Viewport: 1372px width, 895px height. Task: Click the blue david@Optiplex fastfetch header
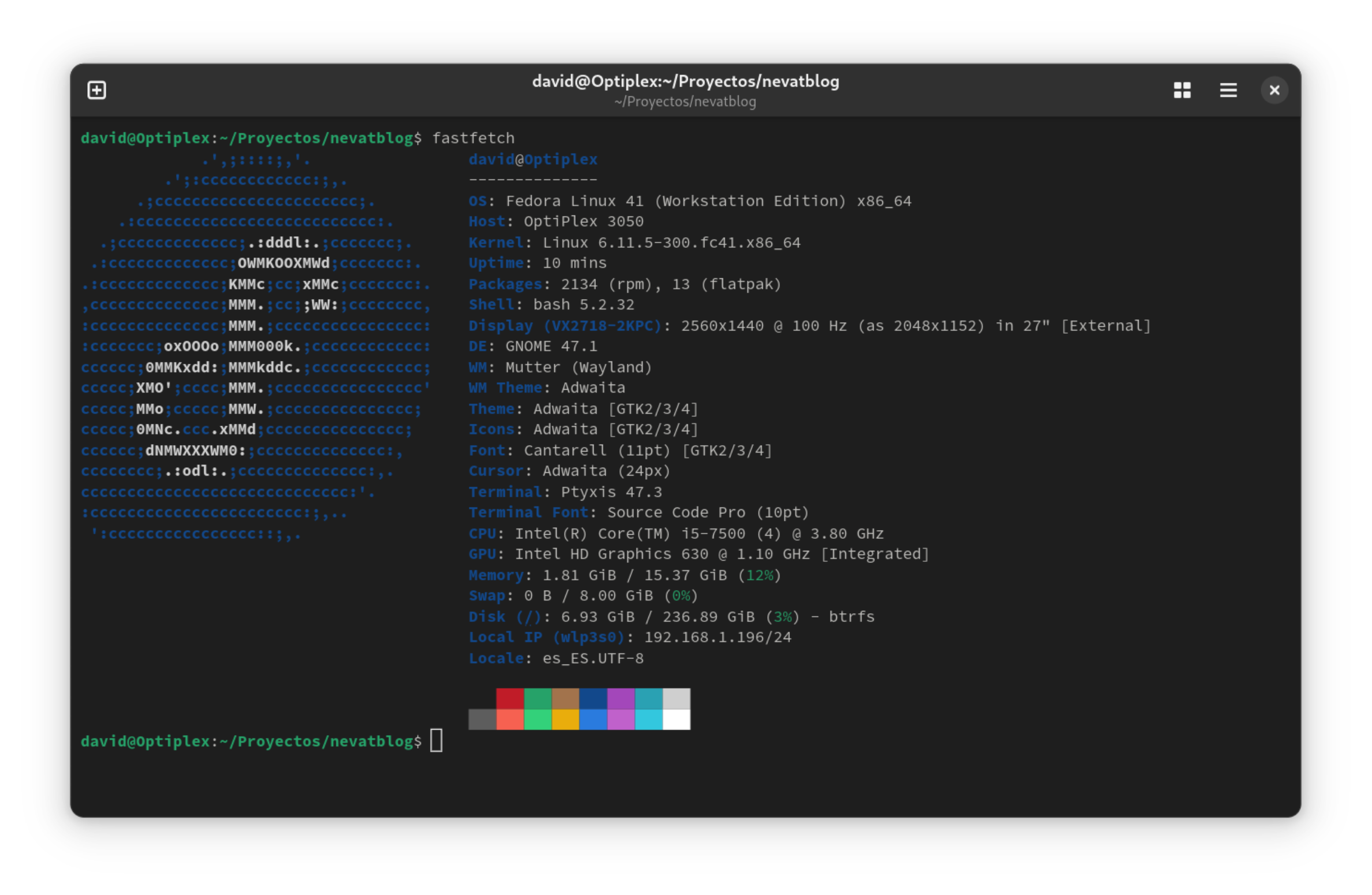click(x=533, y=159)
